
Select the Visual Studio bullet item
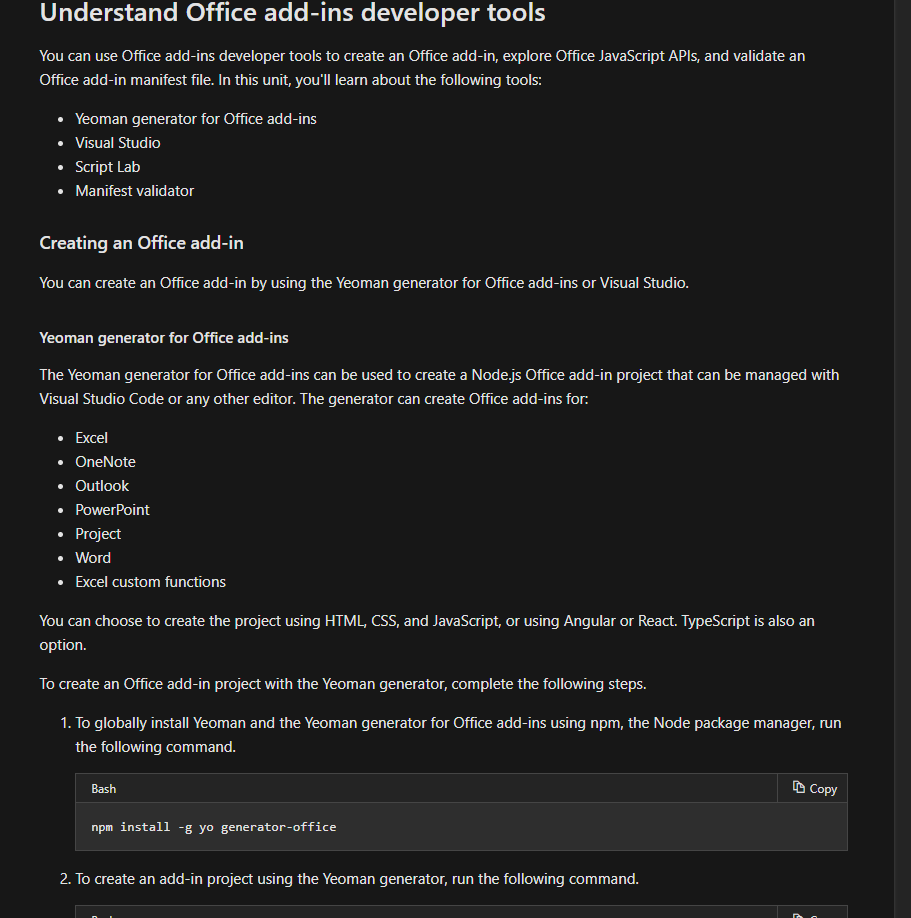coord(117,142)
